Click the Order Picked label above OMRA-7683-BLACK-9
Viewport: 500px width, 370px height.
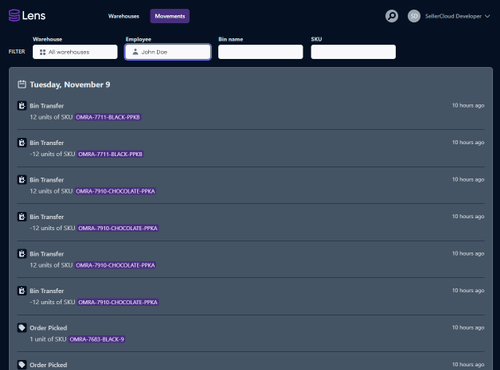[x=48, y=328]
